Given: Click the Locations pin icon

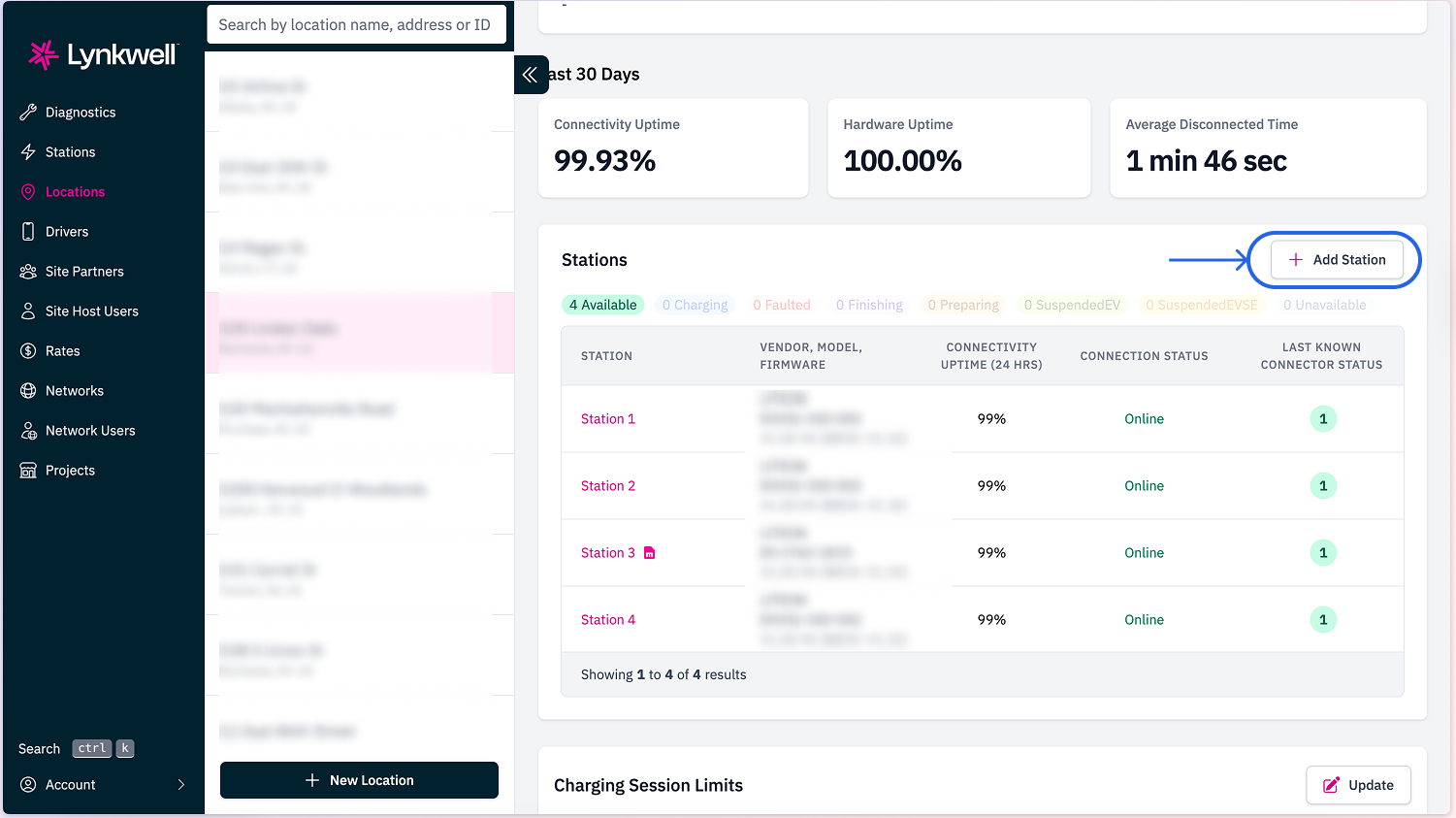Looking at the screenshot, I should coord(28,192).
